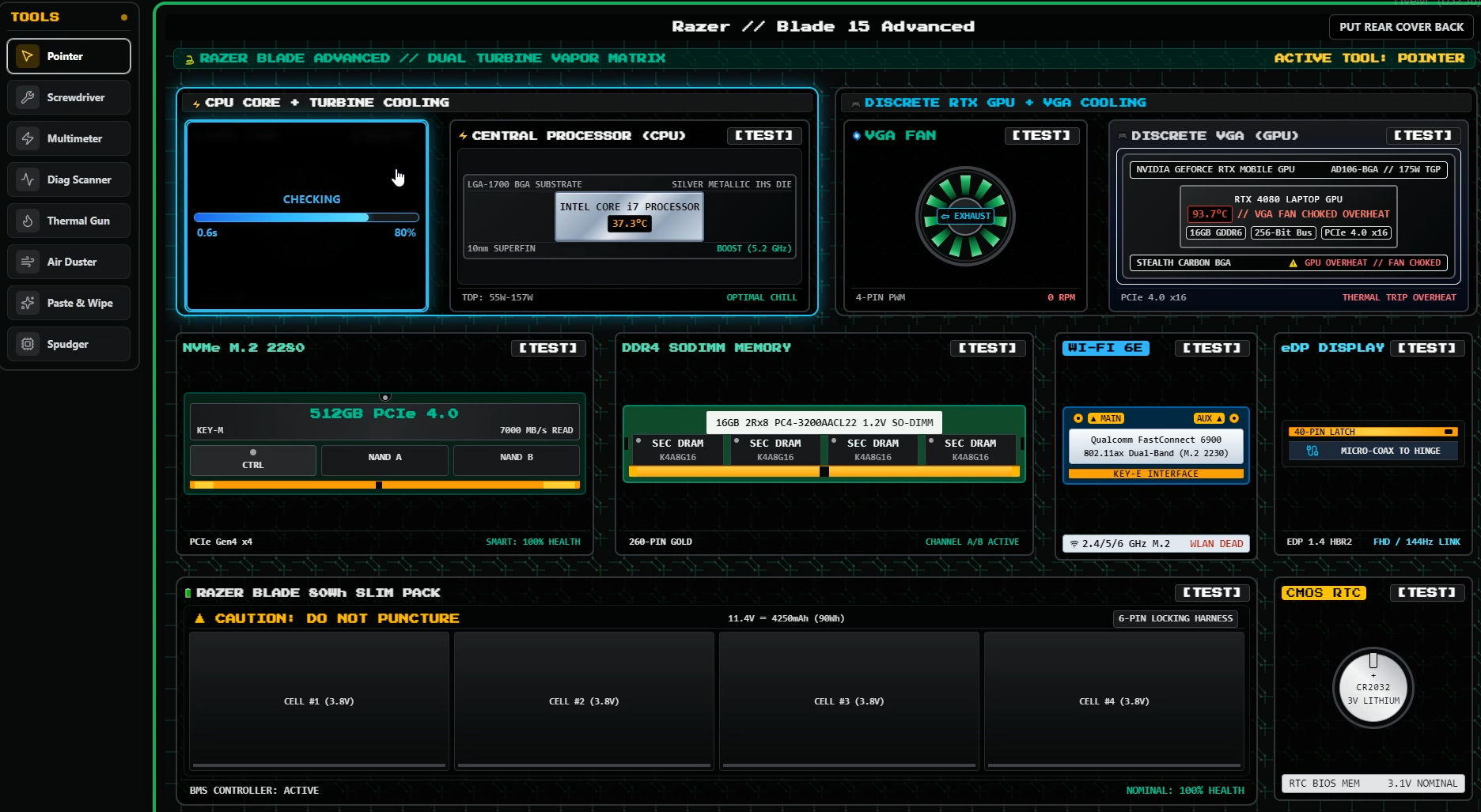Screen dimensions: 1481x812
Task: Select battery CELL #3
Action: [849, 701]
